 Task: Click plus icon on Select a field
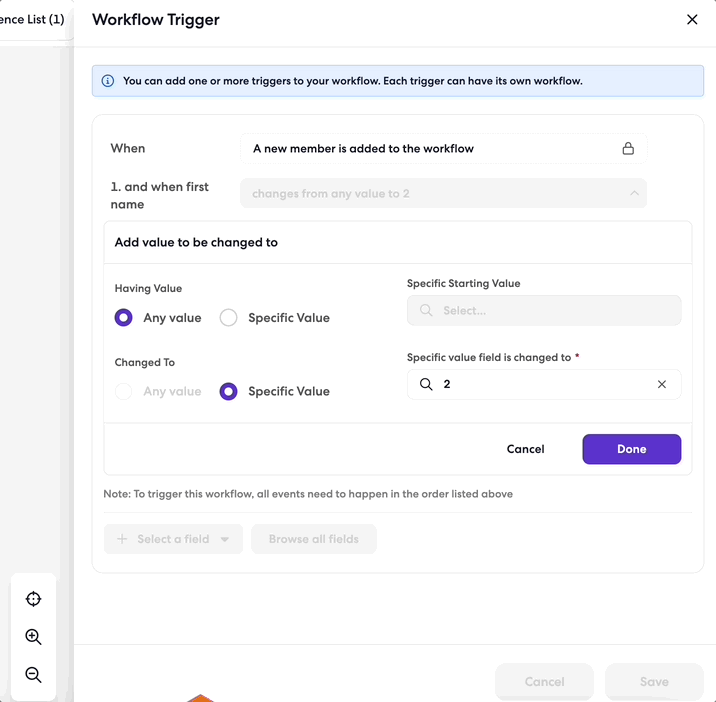pyautogui.click(x=122, y=539)
